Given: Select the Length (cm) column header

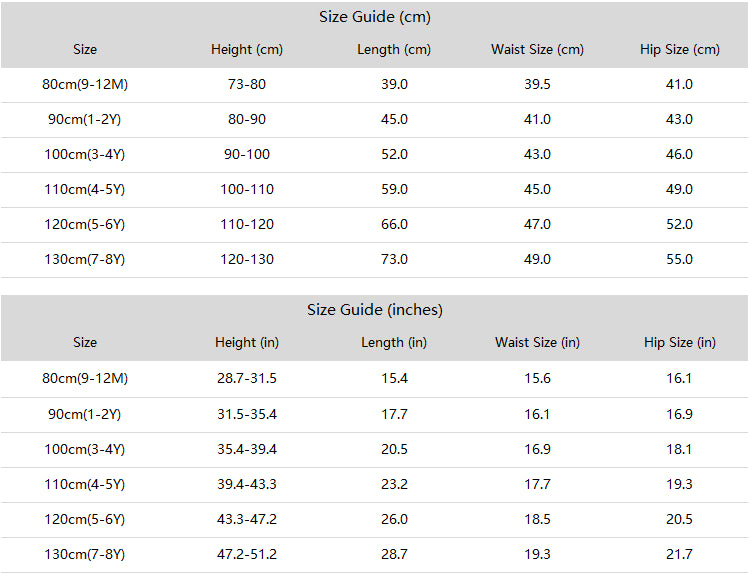Looking at the screenshot, I should [394, 49].
